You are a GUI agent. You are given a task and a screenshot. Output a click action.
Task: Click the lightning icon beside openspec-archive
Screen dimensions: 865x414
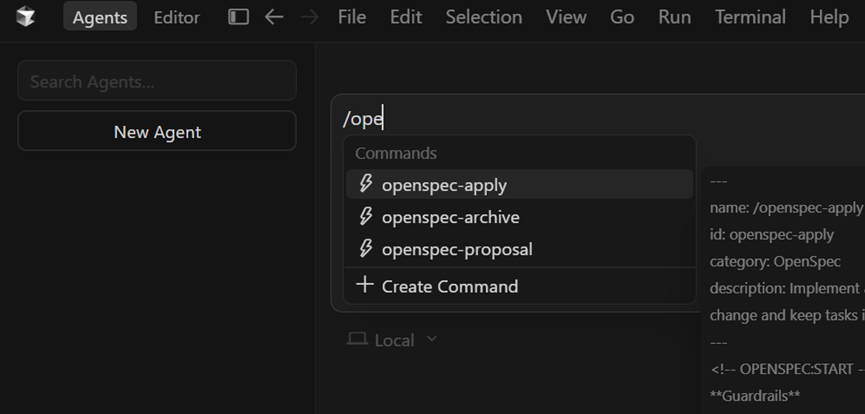(x=366, y=217)
